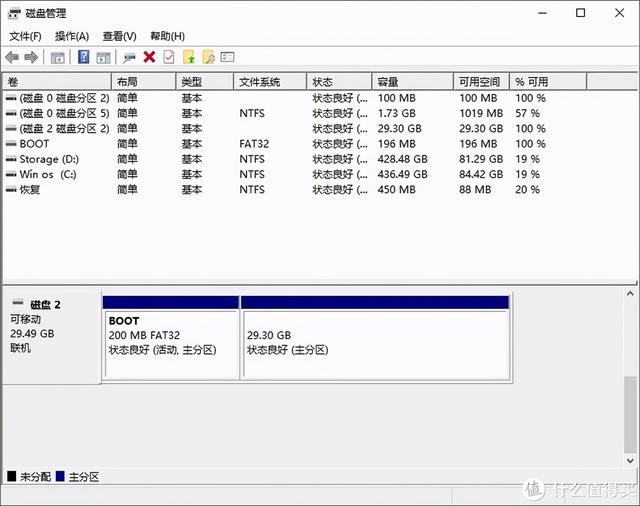Image resolution: width=640 pixels, height=506 pixels.
Task: Click the 20 % available cell
Action: (527, 190)
